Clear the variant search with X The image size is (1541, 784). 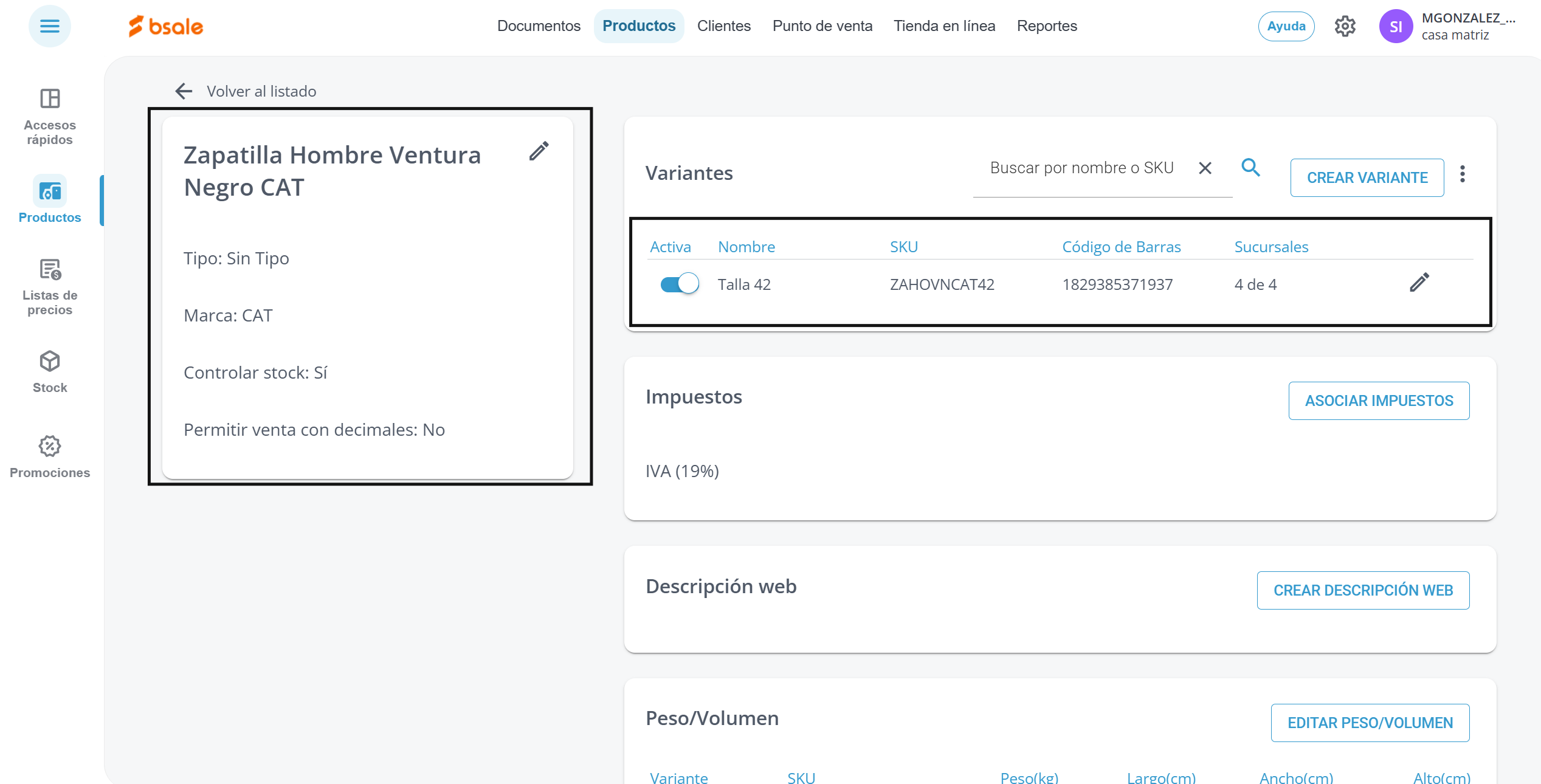1205,168
